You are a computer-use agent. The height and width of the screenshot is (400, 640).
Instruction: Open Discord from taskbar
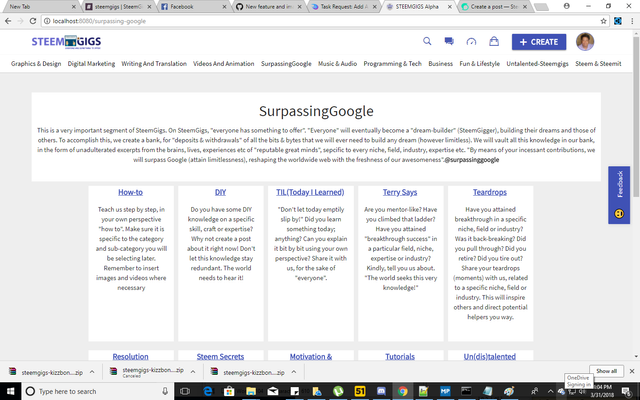[381, 391]
